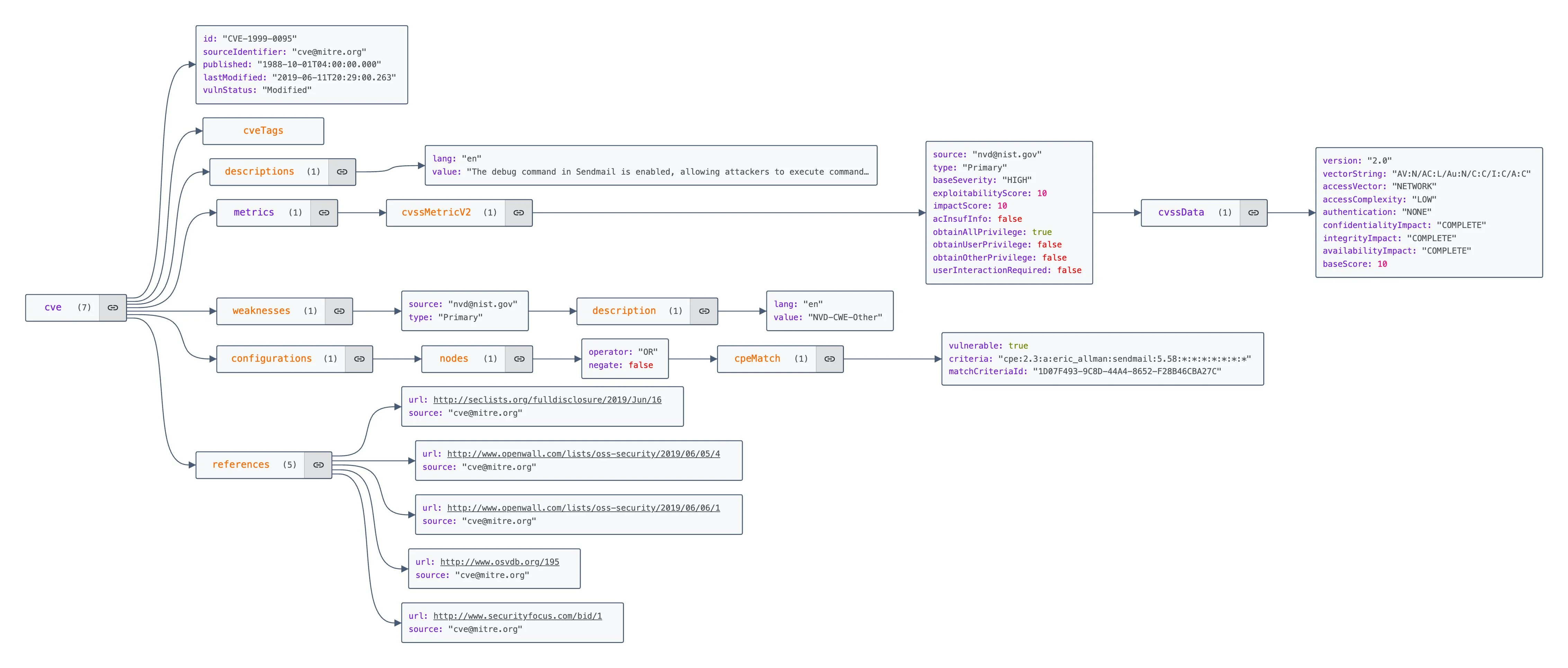Click the obtainAllPrivilege true value
The height and width of the screenshot is (668, 1568).
pyautogui.click(x=1042, y=232)
